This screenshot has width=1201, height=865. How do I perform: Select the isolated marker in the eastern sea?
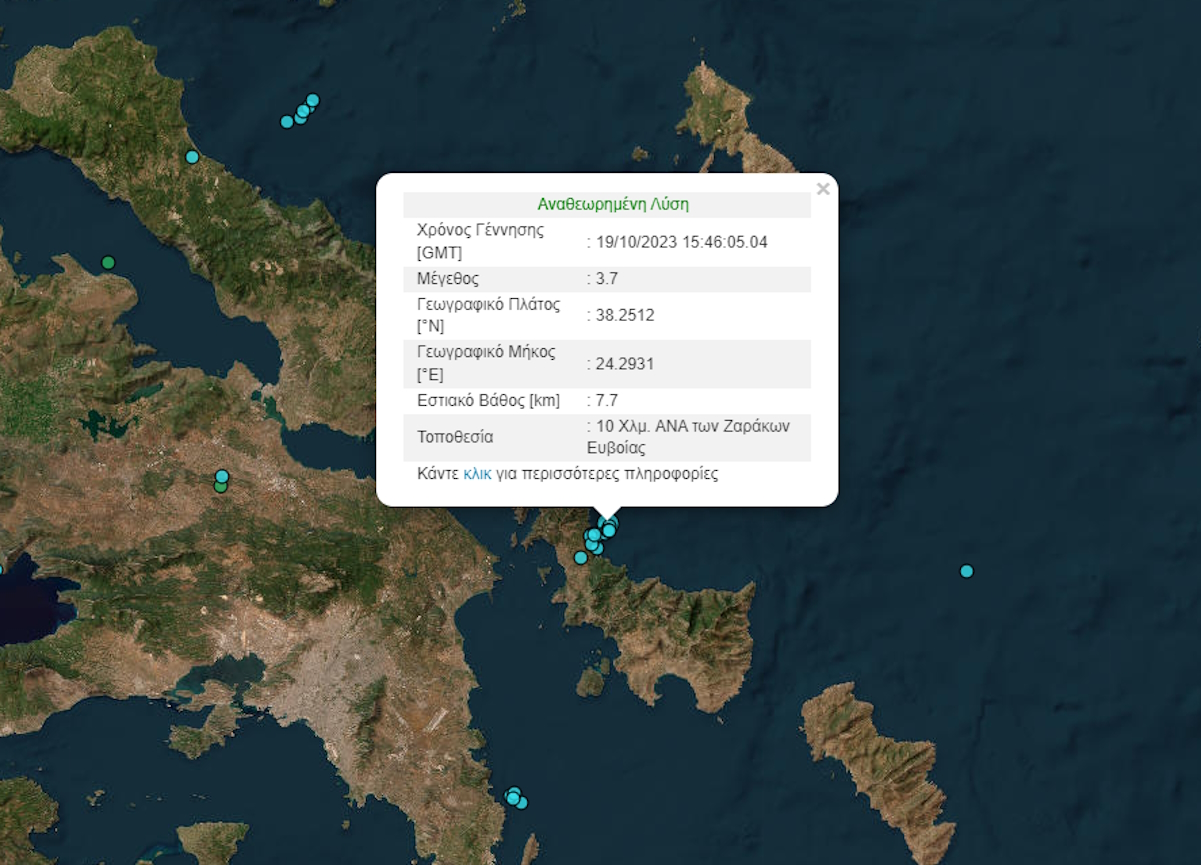pos(966,571)
